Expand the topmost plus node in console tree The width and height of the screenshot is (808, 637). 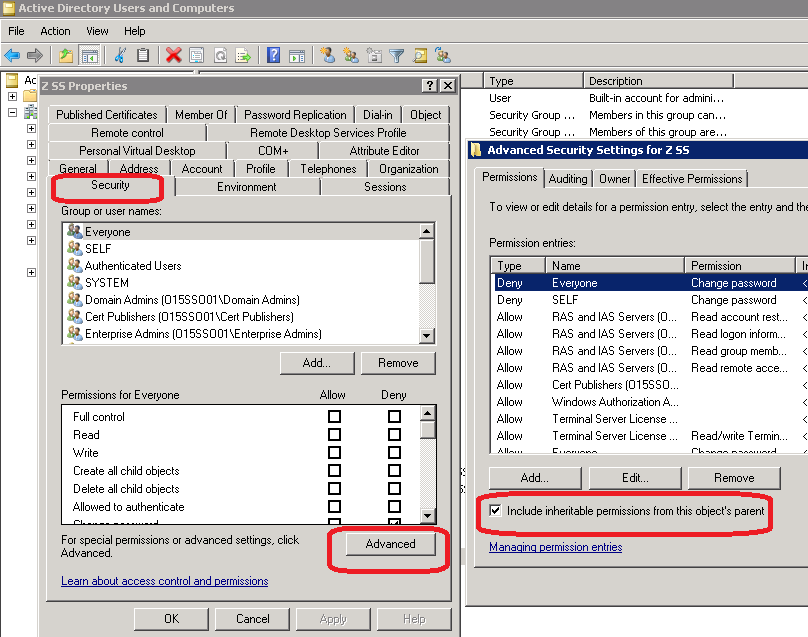tap(13, 96)
